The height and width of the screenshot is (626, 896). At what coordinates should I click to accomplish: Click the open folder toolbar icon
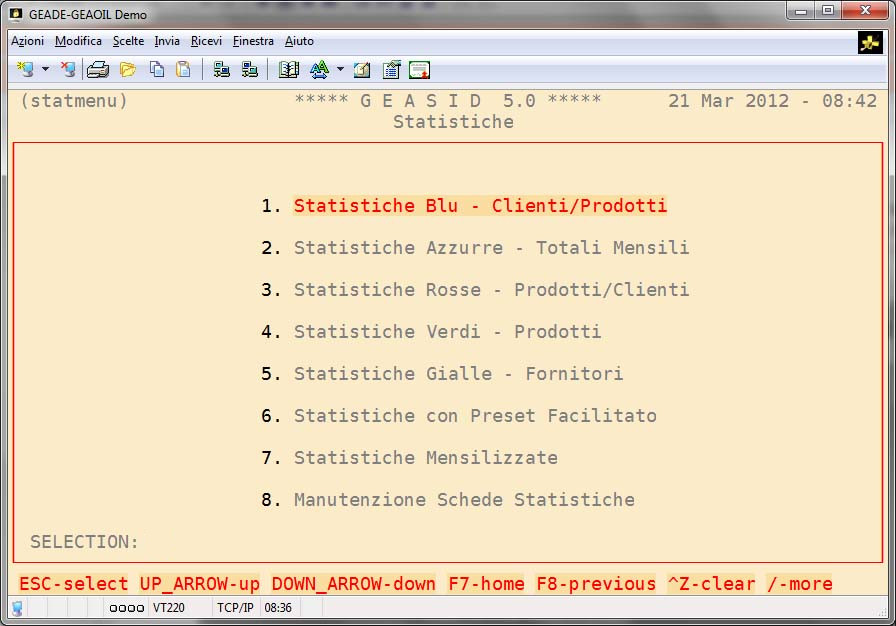[128, 69]
